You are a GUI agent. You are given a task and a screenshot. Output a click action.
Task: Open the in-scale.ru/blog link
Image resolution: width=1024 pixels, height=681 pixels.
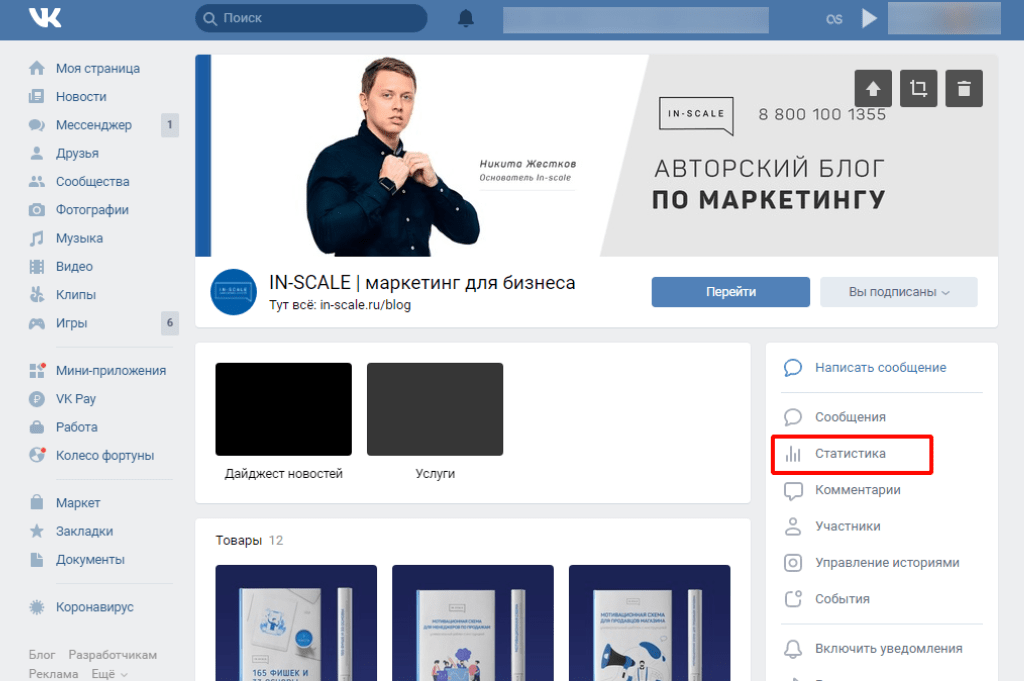pos(365,305)
